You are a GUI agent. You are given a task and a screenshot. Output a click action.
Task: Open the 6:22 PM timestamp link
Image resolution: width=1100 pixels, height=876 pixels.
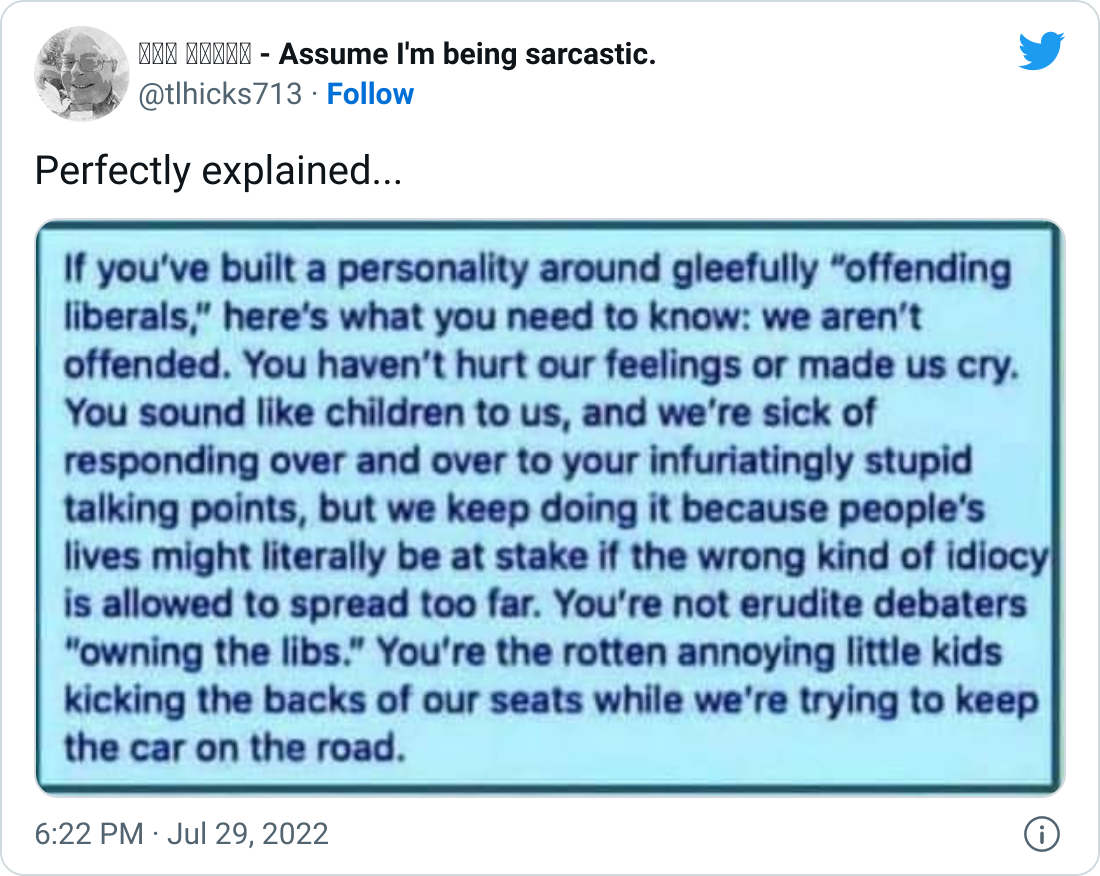[89, 834]
